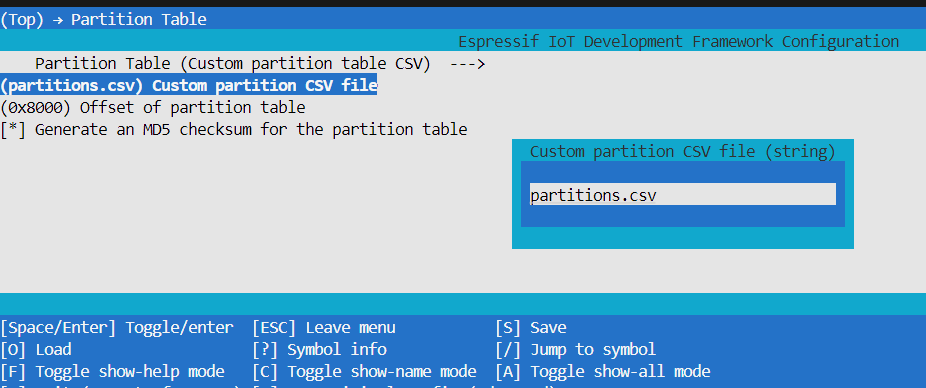Screen dimensions: 926x388
Task: Toggle the MD5 checksum checkbox
Action: click(x=13, y=129)
